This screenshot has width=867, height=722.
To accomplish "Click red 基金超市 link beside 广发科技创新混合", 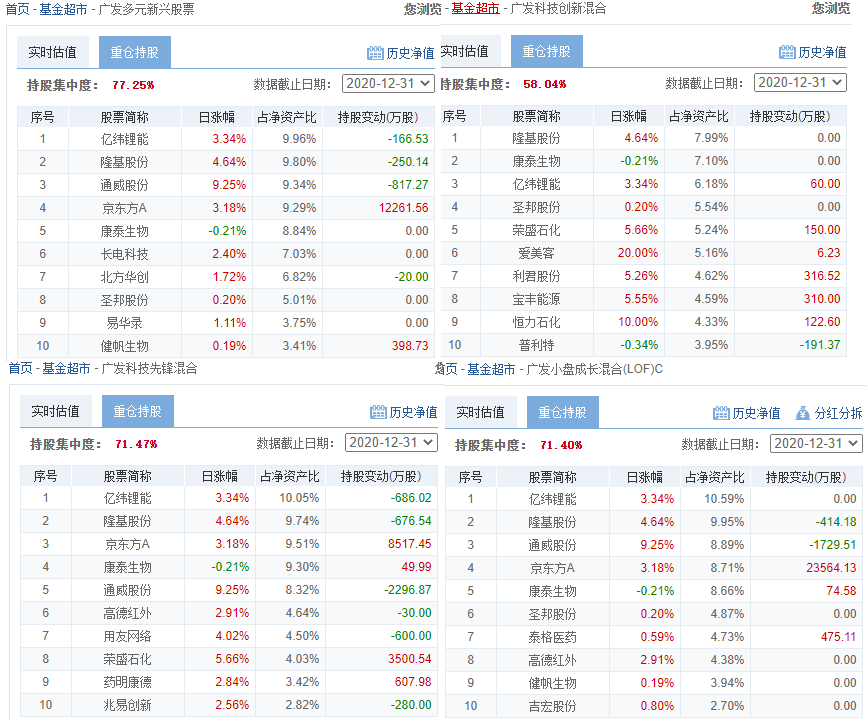I will 476,8.
